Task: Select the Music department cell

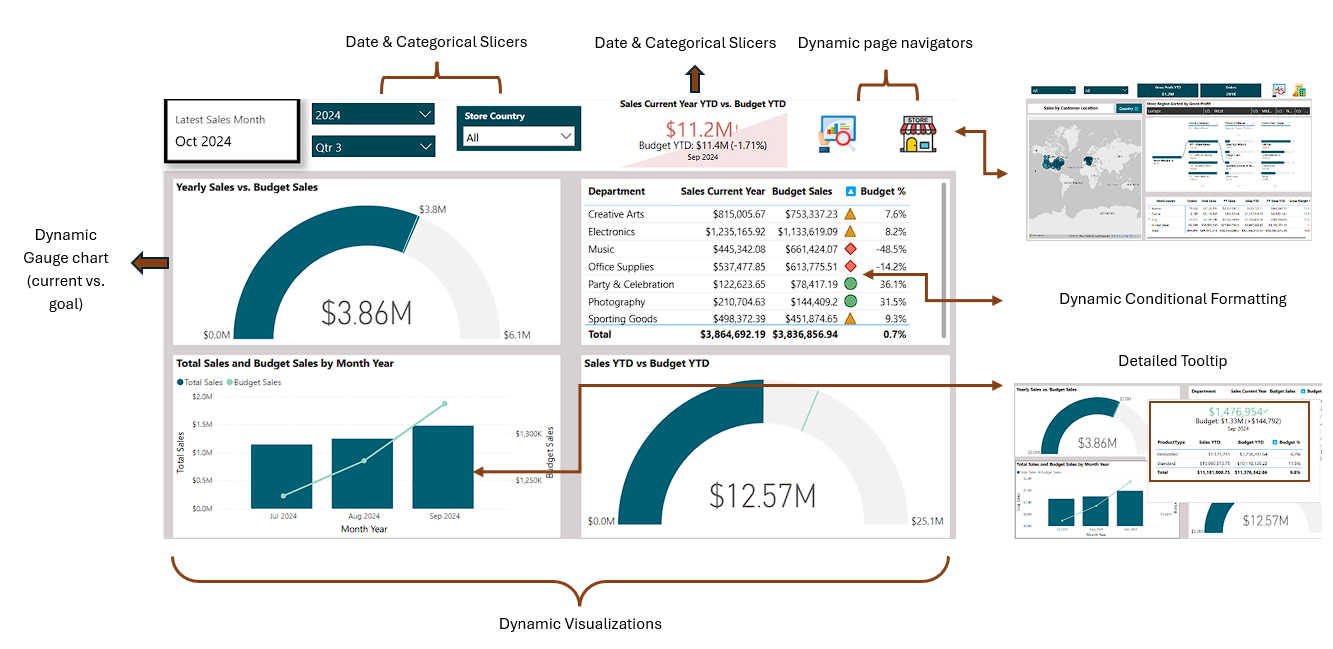Action: click(x=601, y=249)
